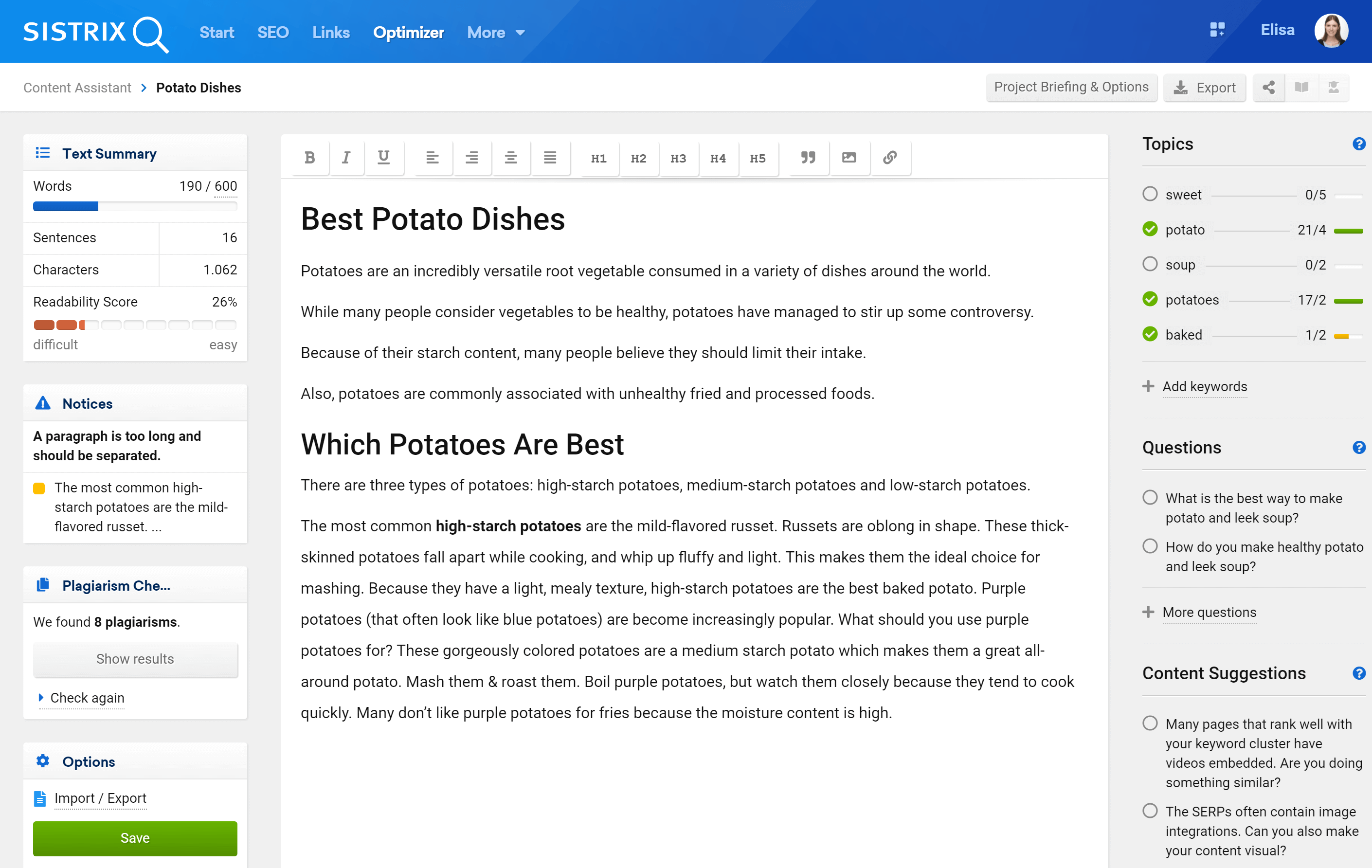Click the Italic formatting icon

[x=346, y=157]
